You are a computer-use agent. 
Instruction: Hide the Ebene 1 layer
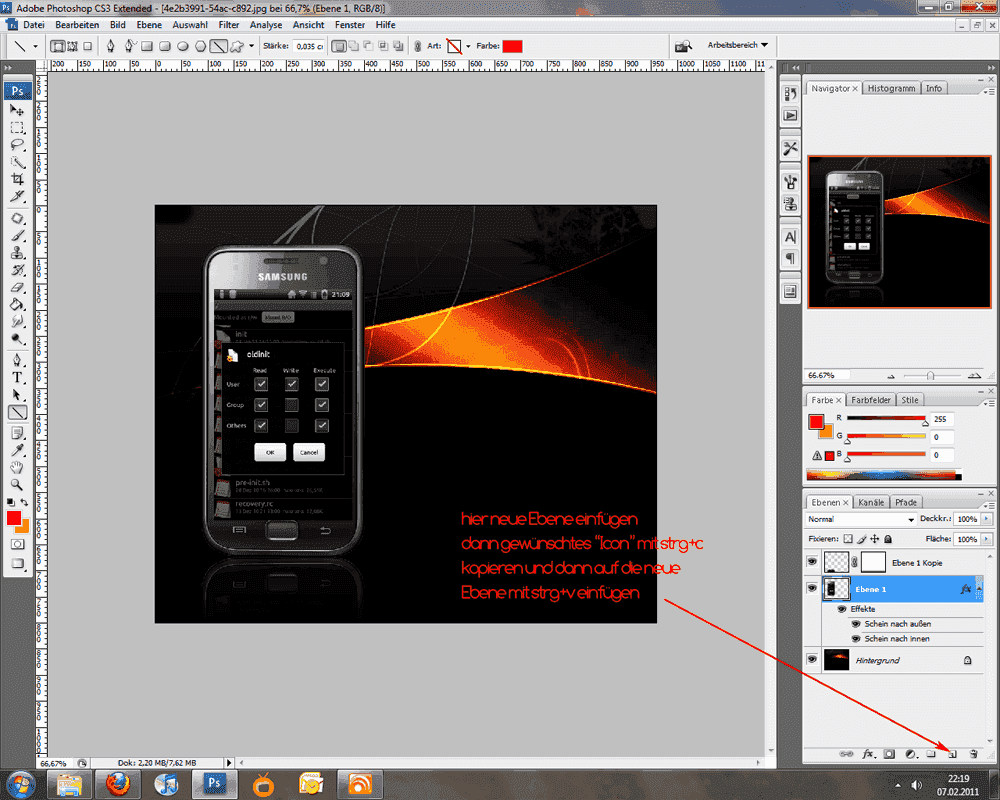pyautogui.click(x=812, y=588)
